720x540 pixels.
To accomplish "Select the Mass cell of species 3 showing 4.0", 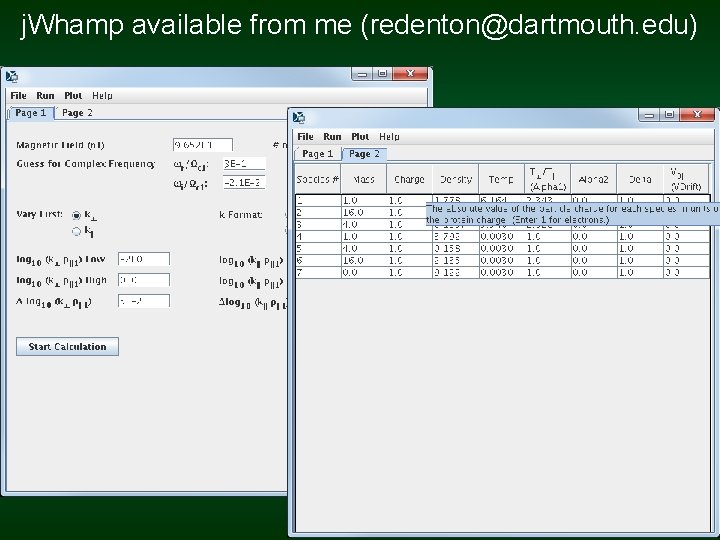I will (x=364, y=225).
